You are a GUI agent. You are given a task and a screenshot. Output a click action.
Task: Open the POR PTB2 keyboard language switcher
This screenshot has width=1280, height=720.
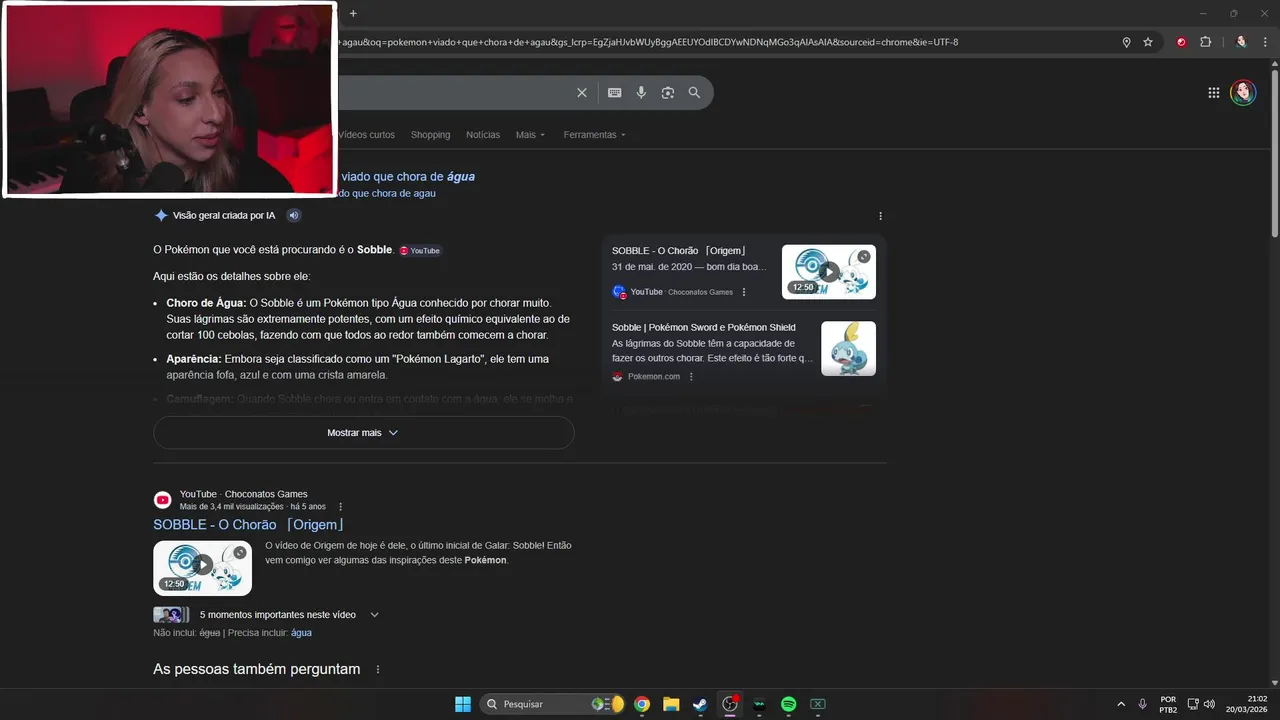click(1168, 704)
